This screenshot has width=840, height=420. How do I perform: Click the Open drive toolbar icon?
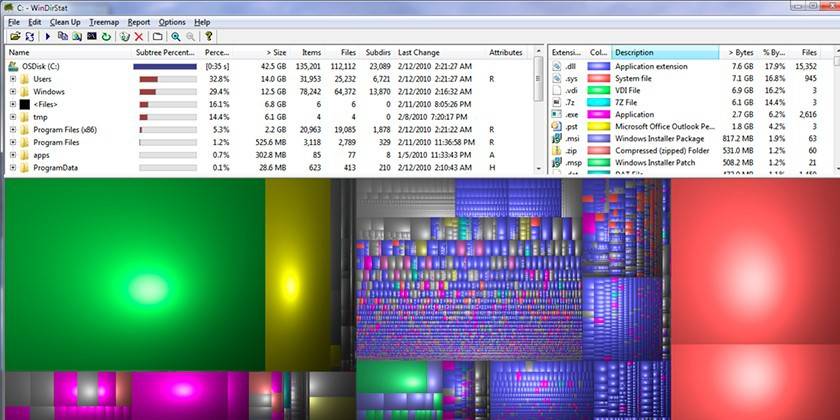coord(14,36)
